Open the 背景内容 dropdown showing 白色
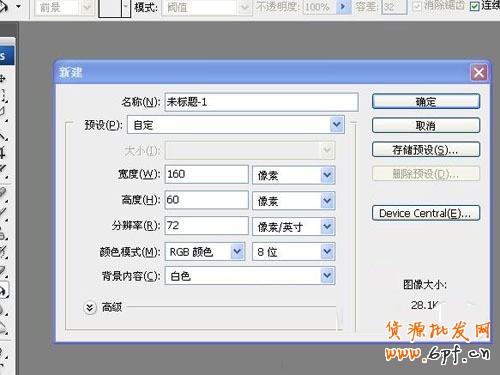500x375 pixels. (x=250, y=276)
